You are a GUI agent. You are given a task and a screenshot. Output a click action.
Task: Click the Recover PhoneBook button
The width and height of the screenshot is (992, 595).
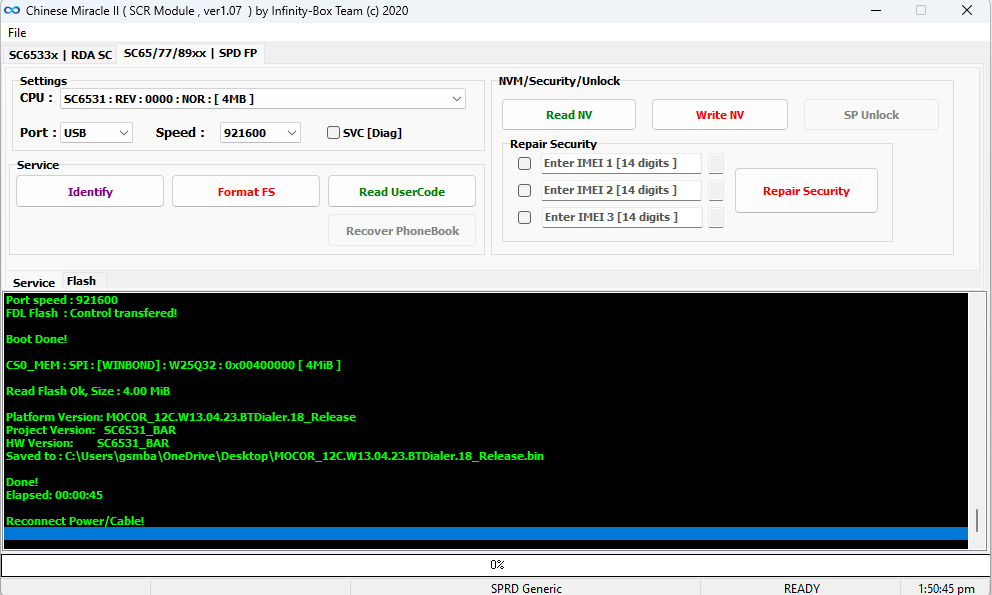[x=402, y=231]
